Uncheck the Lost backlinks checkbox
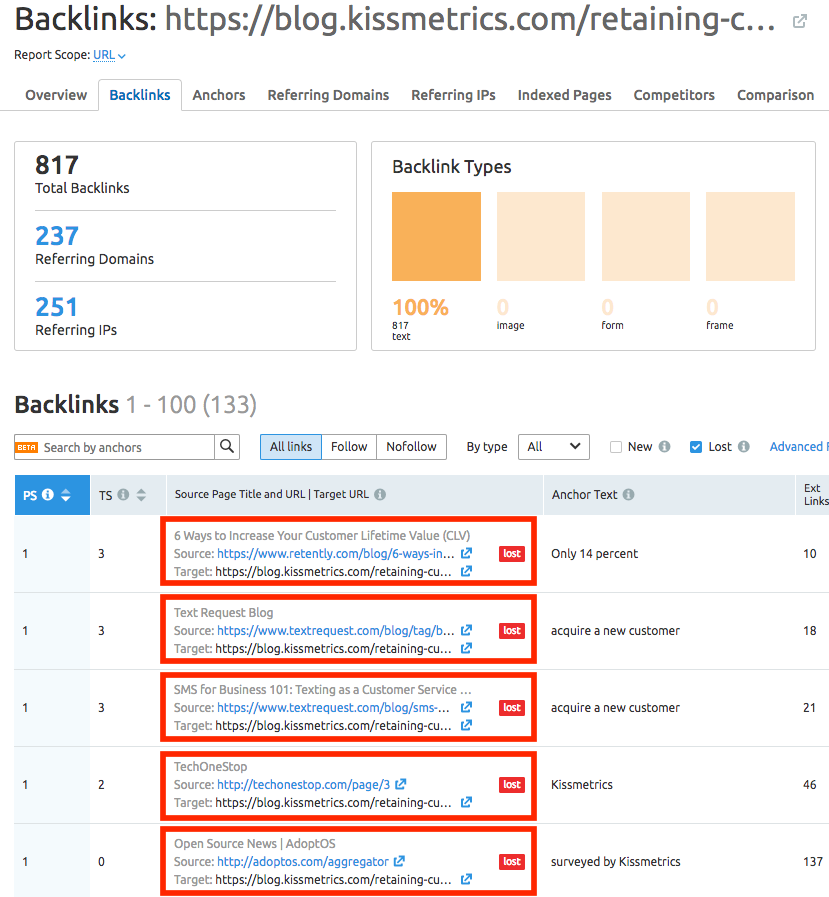Screen dimensions: 829x897 [x=696, y=447]
